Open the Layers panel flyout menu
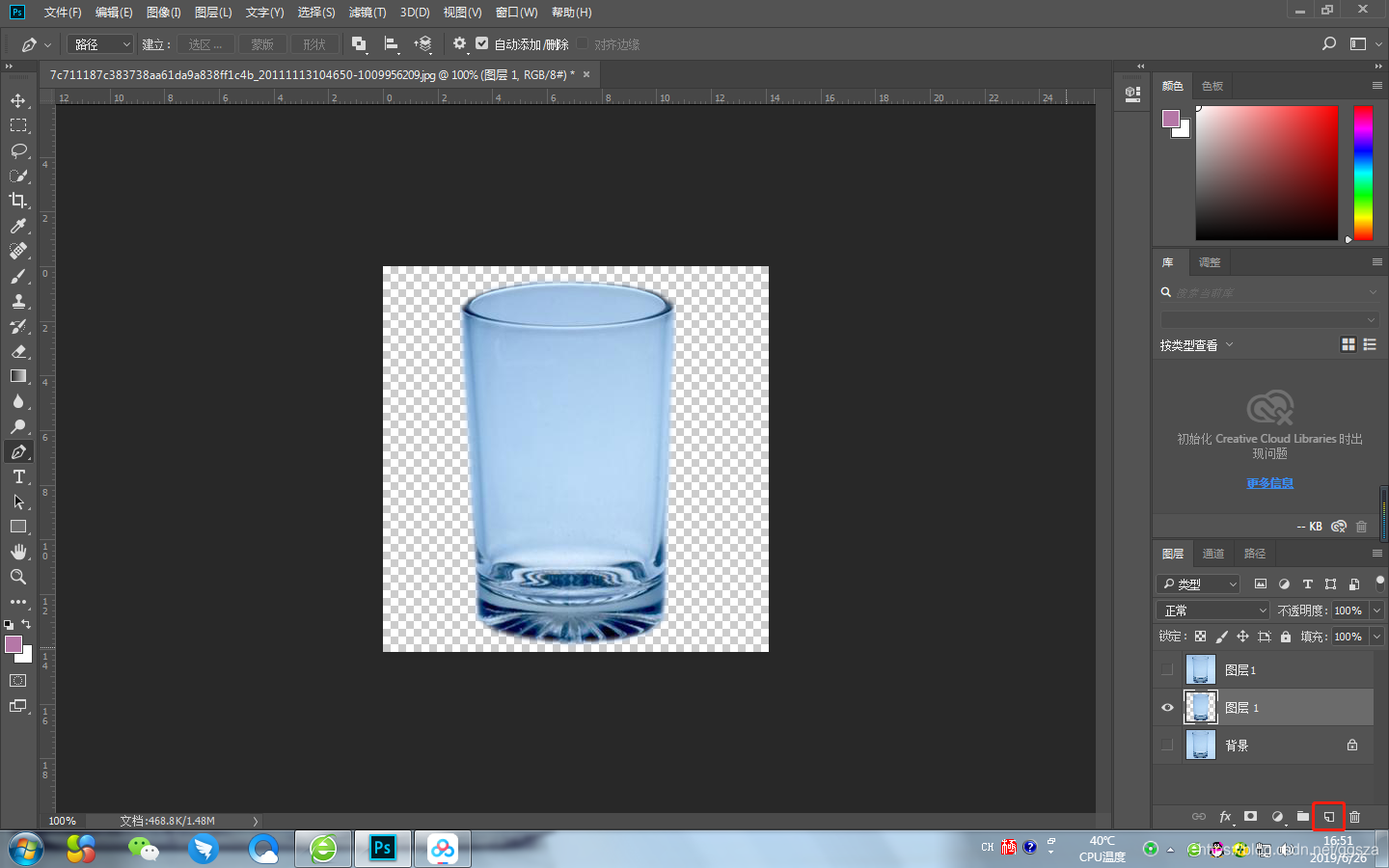This screenshot has height=868, width=1389. (x=1376, y=553)
